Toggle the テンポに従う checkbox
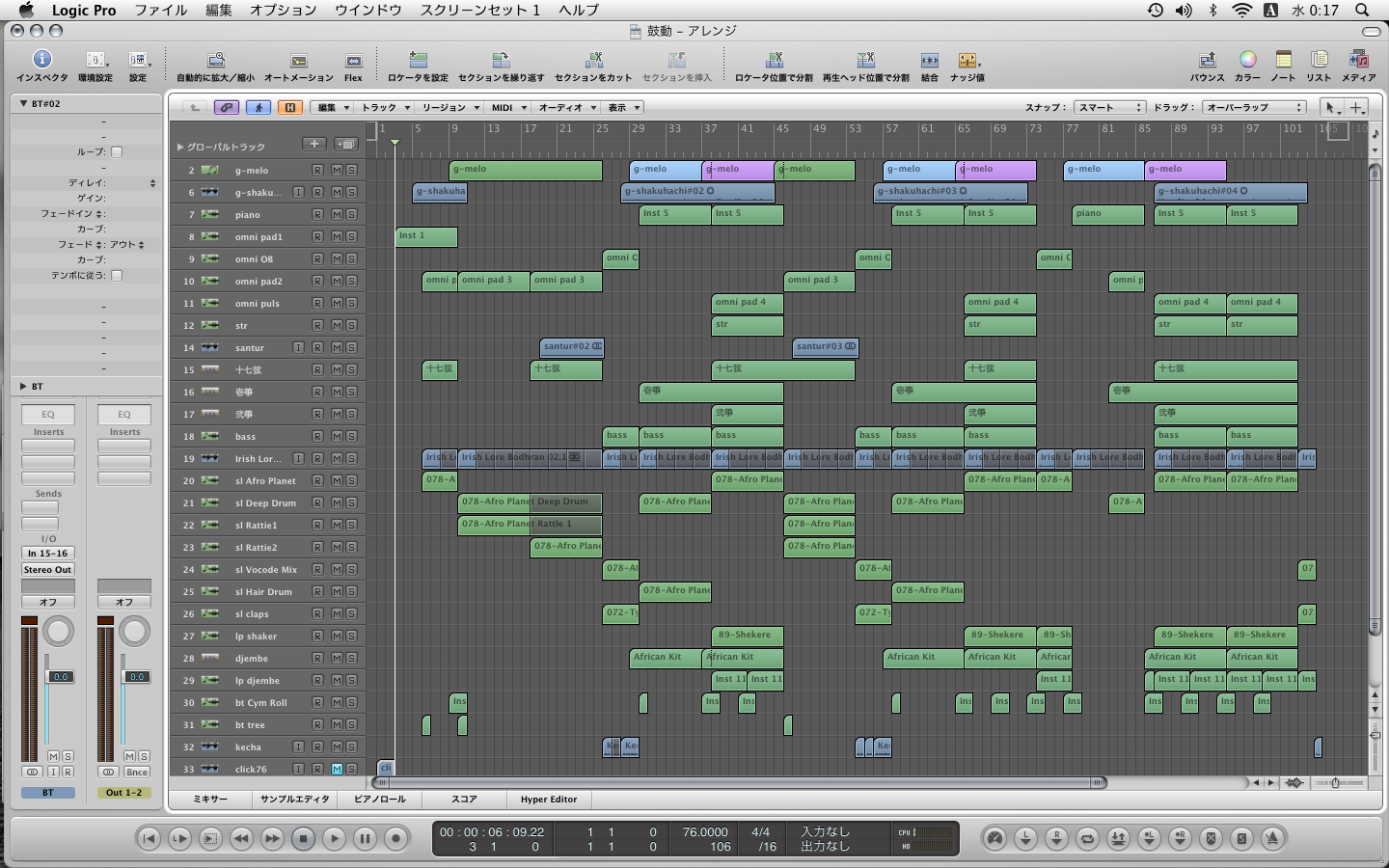This screenshot has height=868, width=1389. (x=117, y=275)
